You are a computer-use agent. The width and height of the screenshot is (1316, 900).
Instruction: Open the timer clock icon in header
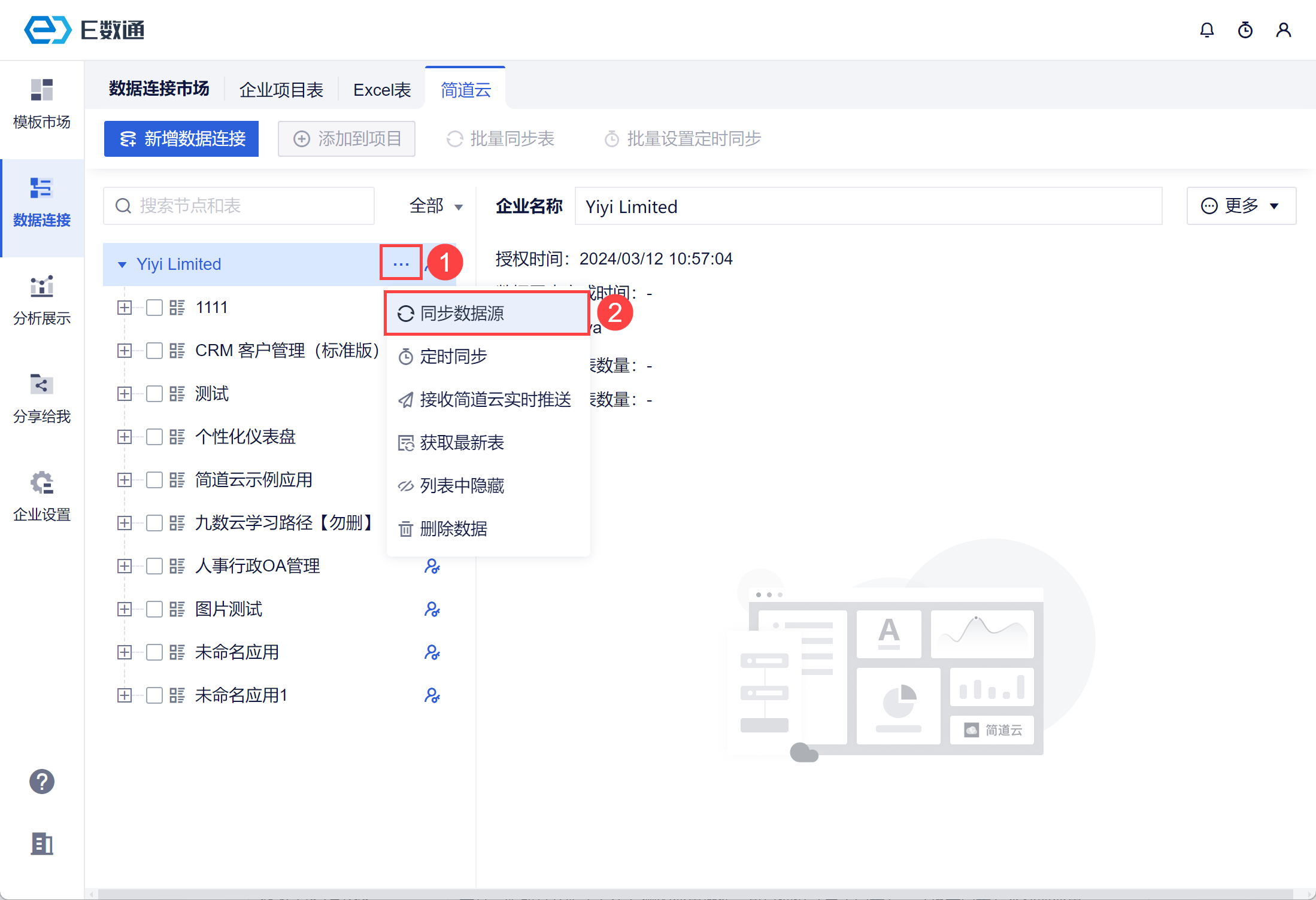pyautogui.click(x=1245, y=30)
